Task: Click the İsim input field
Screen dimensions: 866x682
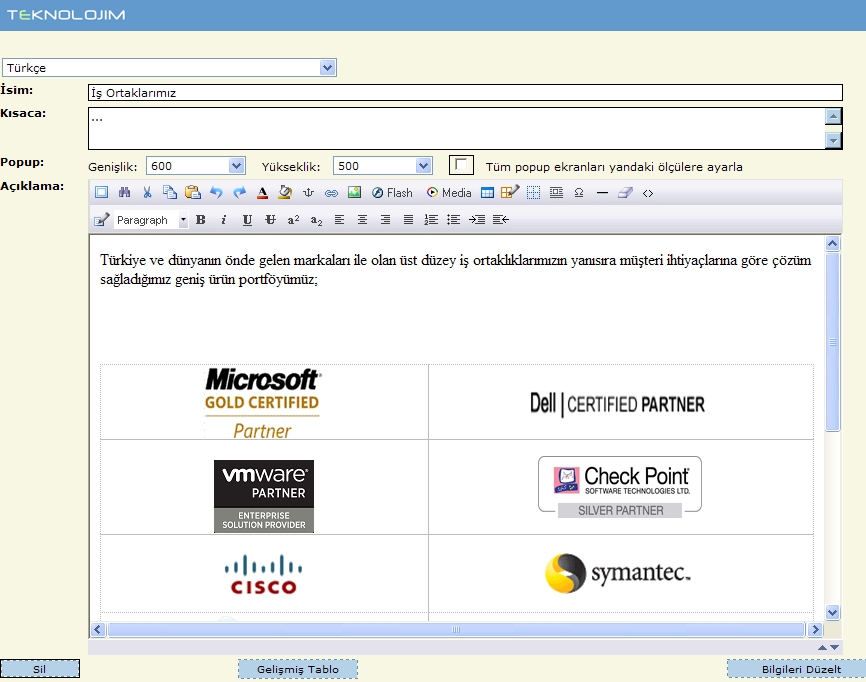Action: click(466, 93)
